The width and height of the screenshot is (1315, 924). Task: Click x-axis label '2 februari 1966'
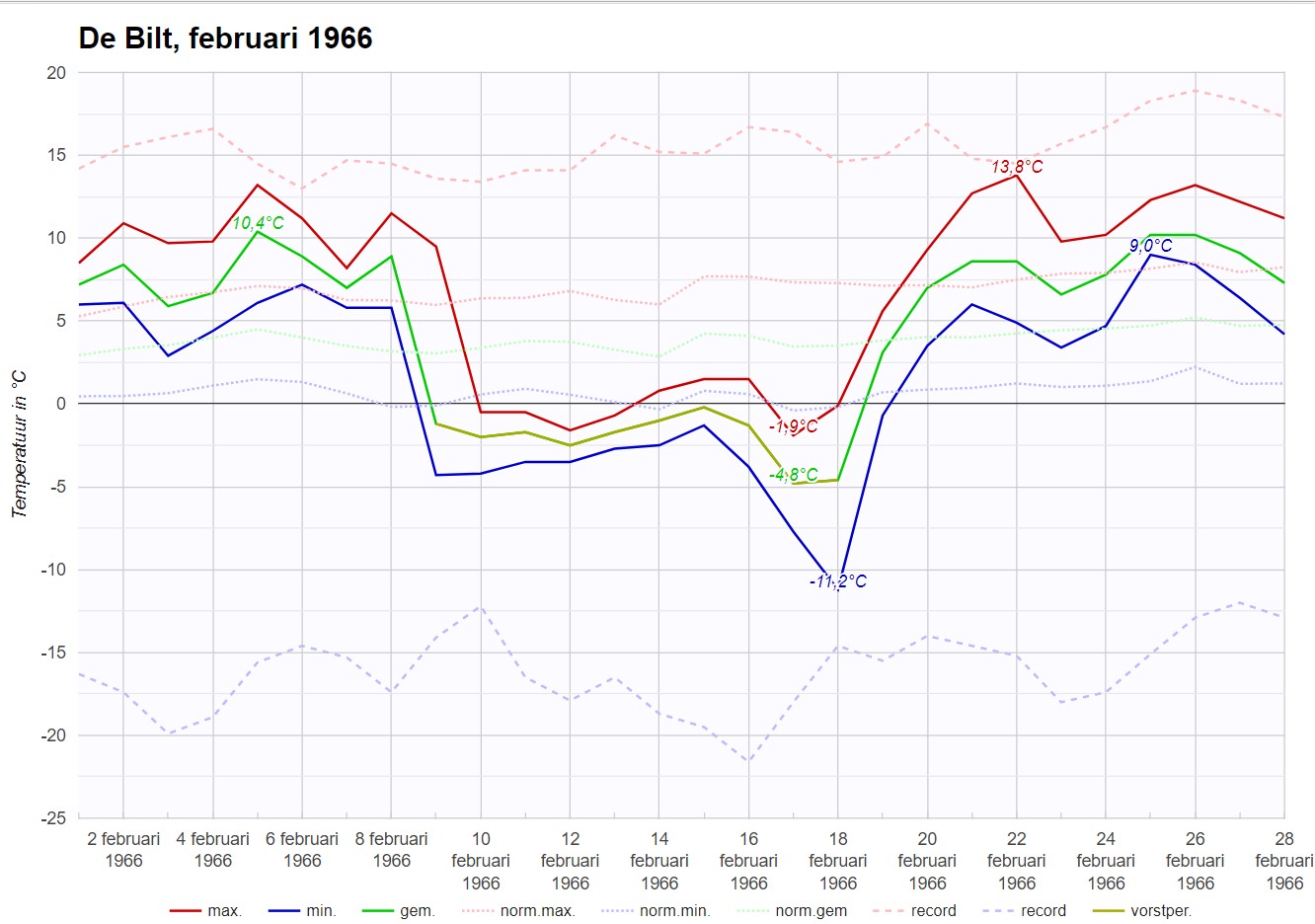pyautogui.click(x=123, y=850)
